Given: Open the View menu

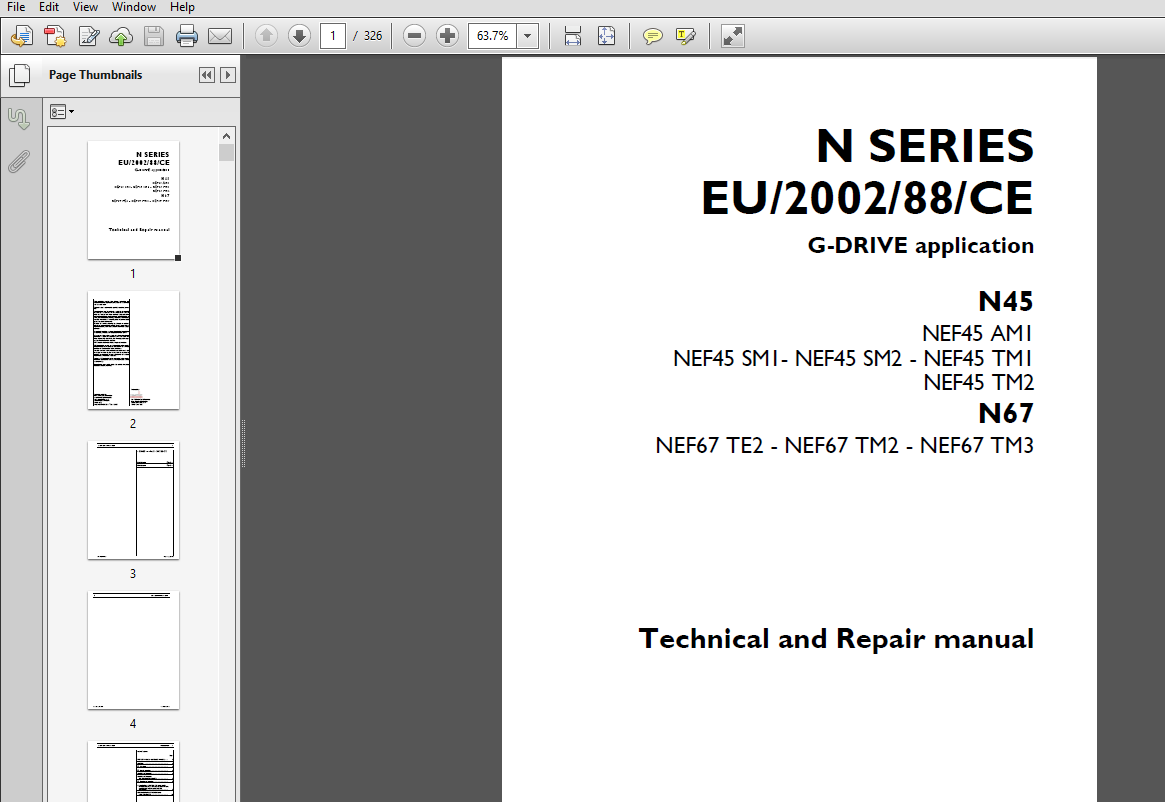Looking at the screenshot, I should [85, 7].
